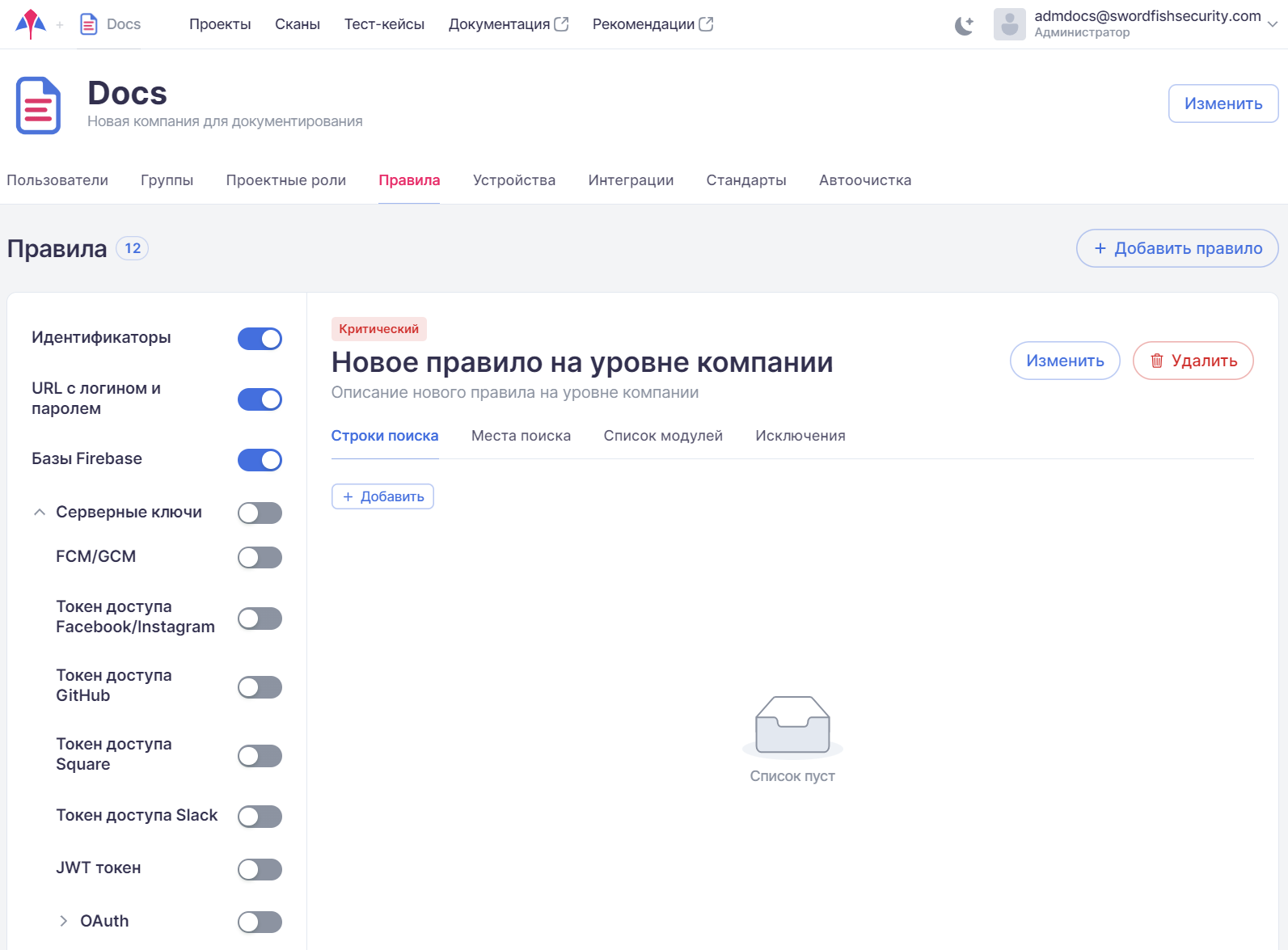
Task: Enable Токен доступа GitHub toggle
Action: (260, 687)
